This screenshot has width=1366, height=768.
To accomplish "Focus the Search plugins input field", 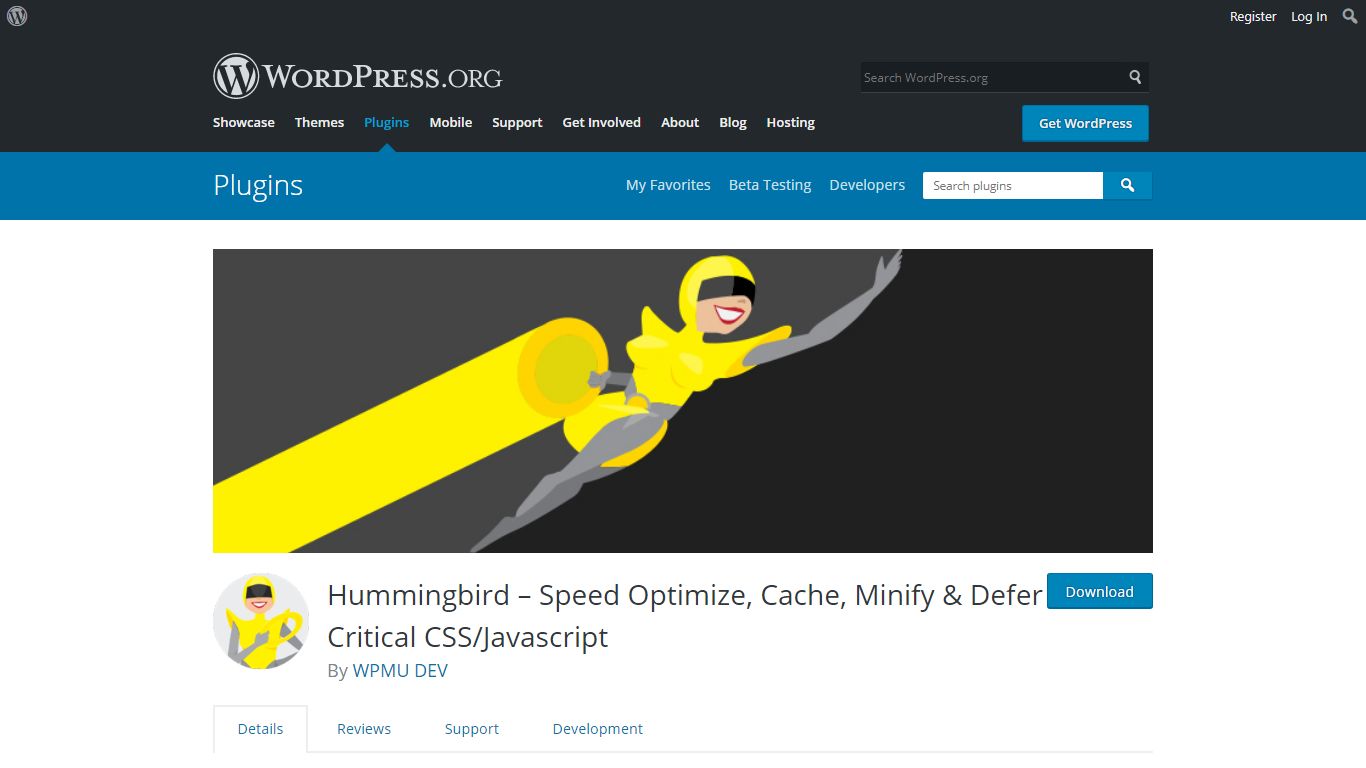I will 1012,186.
